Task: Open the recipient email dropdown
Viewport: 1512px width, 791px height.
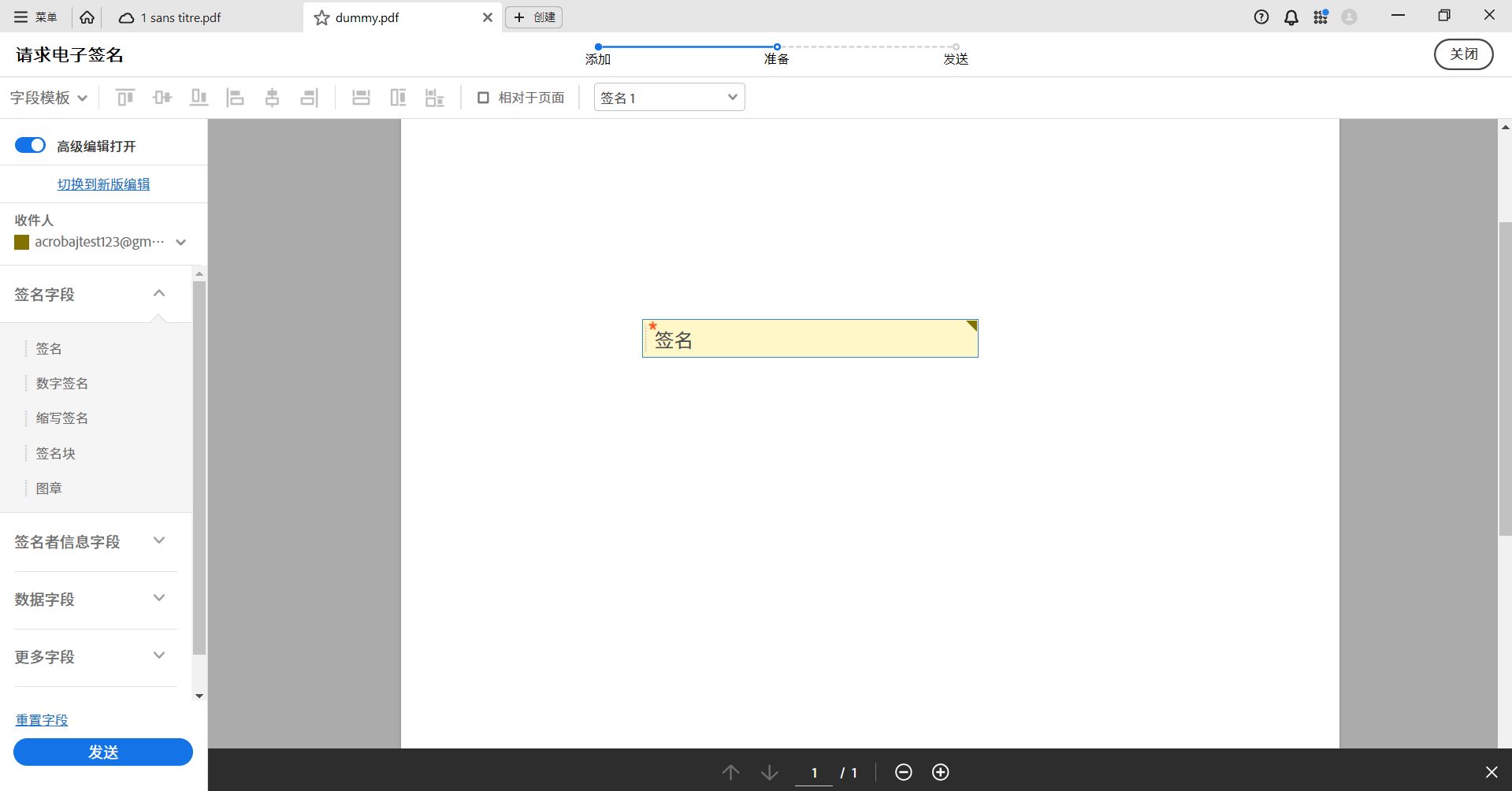Action: pos(180,243)
